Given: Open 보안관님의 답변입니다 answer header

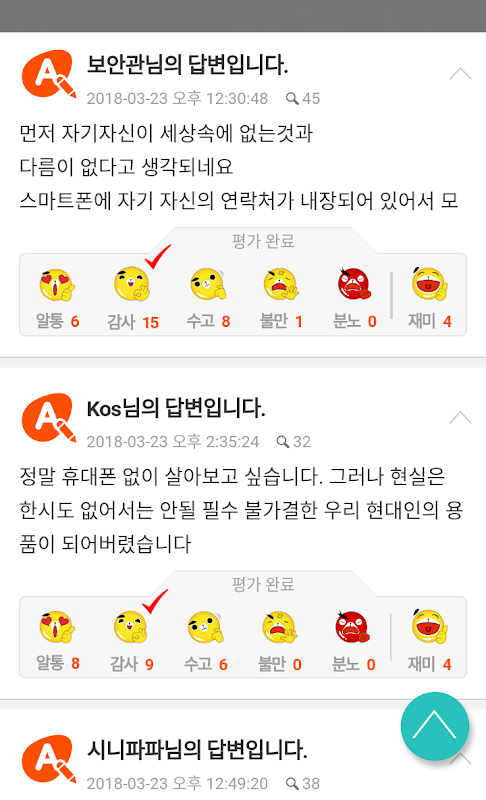Looking at the screenshot, I should pos(187,65).
